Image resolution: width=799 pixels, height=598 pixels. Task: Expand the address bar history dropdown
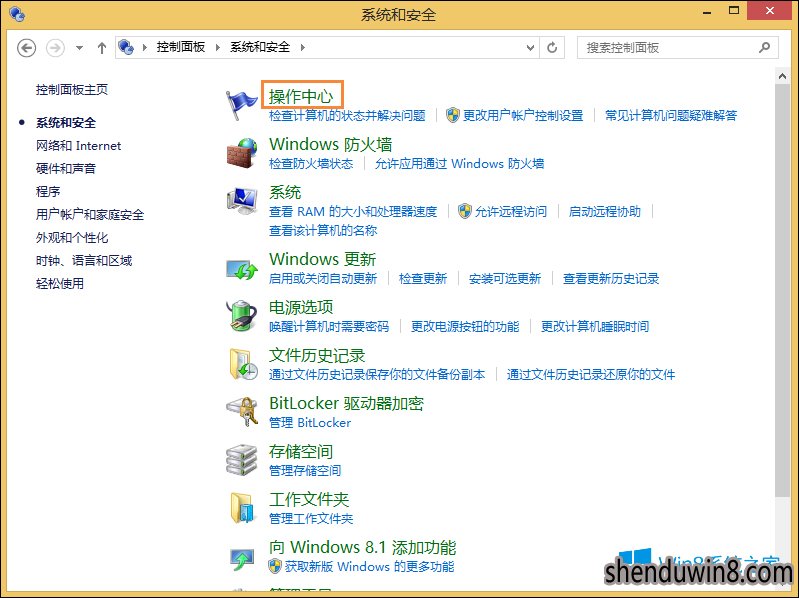coord(530,47)
